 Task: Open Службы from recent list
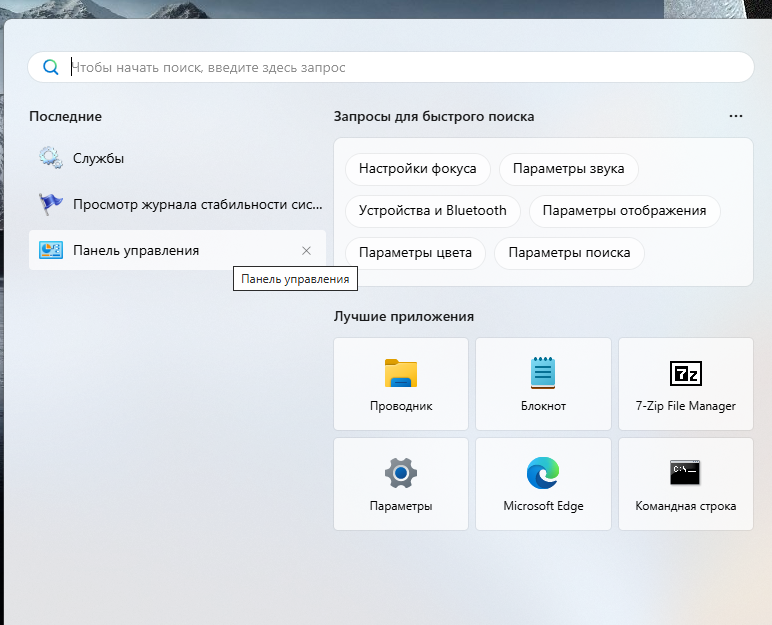(x=177, y=158)
